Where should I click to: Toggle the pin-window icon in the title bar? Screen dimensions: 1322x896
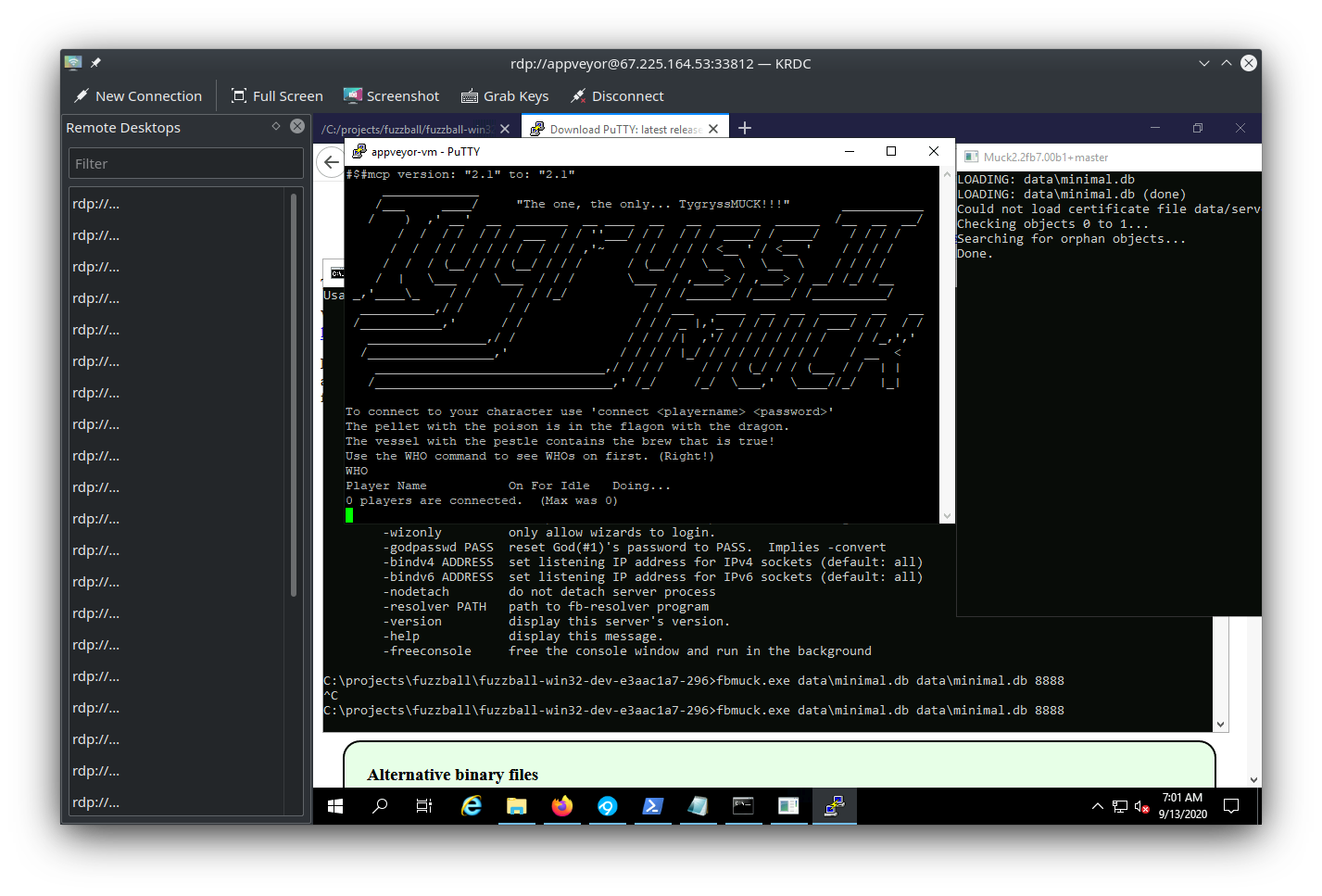coord(95,63)
